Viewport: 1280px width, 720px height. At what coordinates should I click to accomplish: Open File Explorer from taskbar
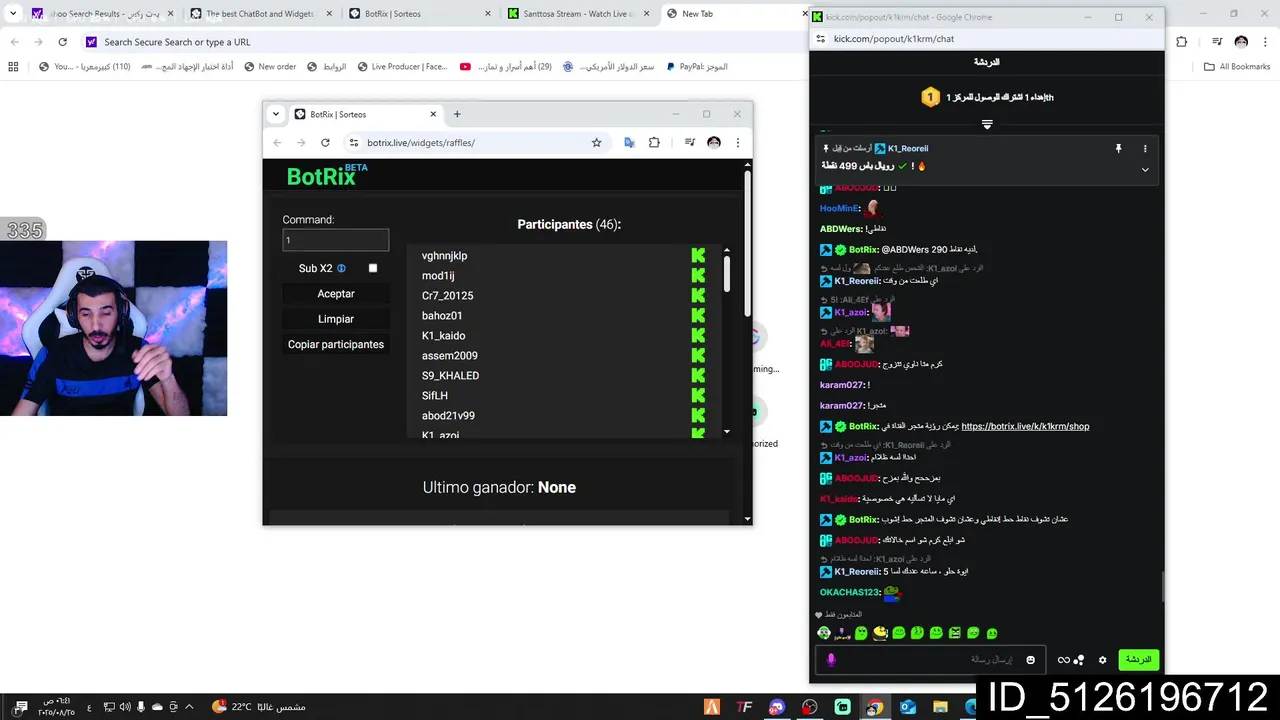click(x=940, y=707)
